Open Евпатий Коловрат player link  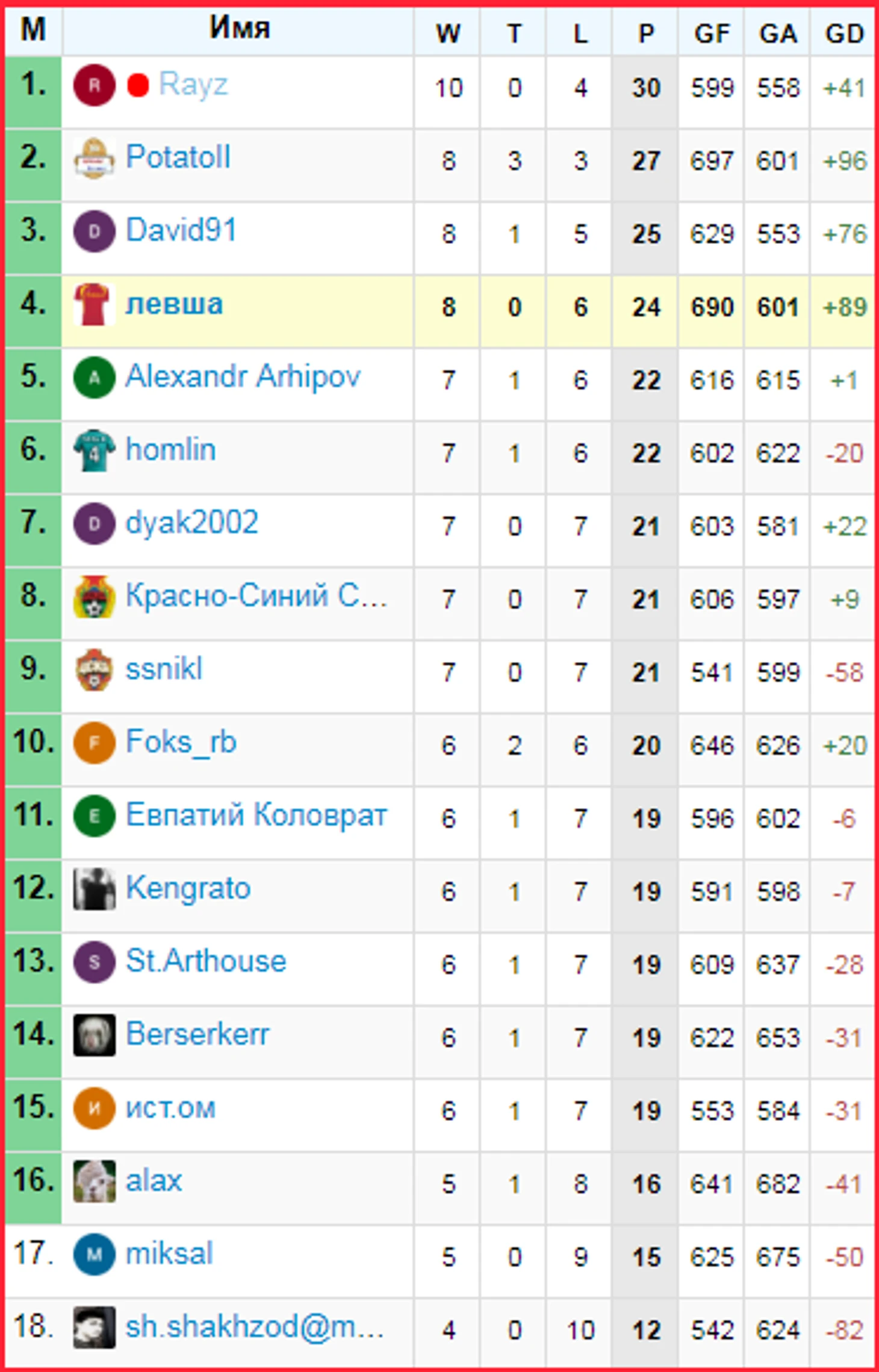click(x=256, y=815)
